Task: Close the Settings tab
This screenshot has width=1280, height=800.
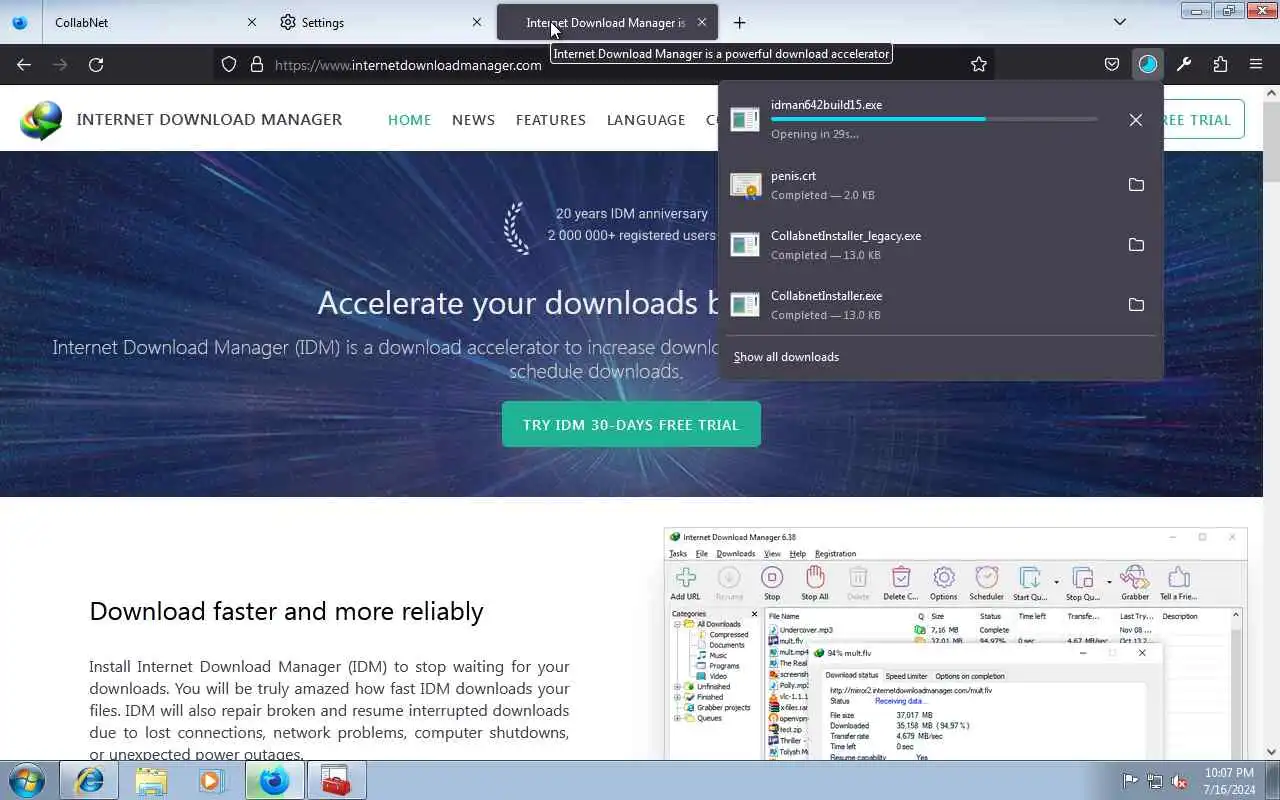Action: point(477,22)
